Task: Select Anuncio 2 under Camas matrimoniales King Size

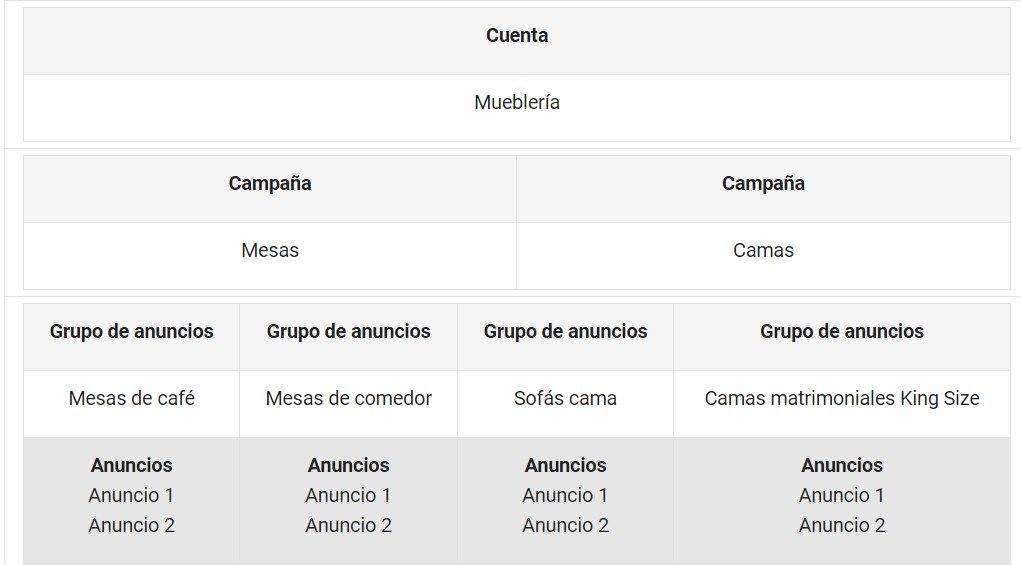Action: (x=842, y=526)
